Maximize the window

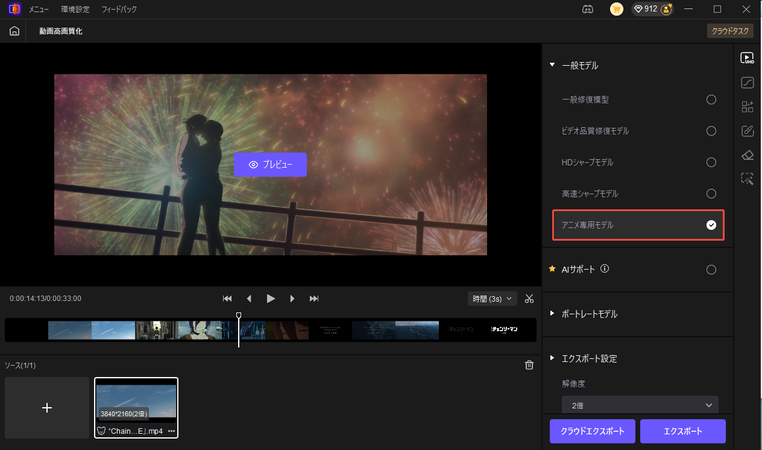[x=717, y=9]
